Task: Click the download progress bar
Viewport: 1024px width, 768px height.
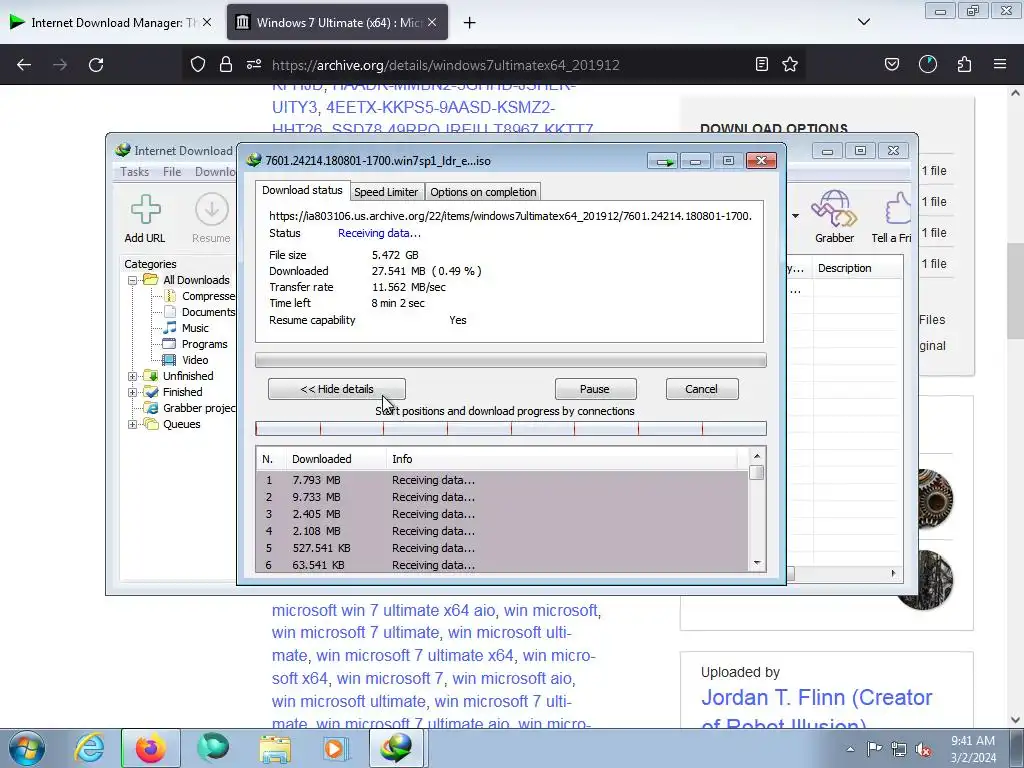Action: point(511,360)
